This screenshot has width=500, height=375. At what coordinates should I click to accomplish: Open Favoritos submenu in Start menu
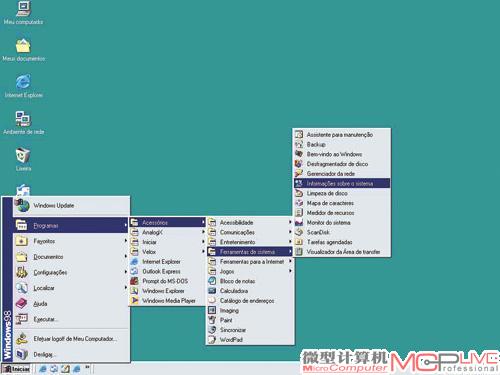pos(71,241)
